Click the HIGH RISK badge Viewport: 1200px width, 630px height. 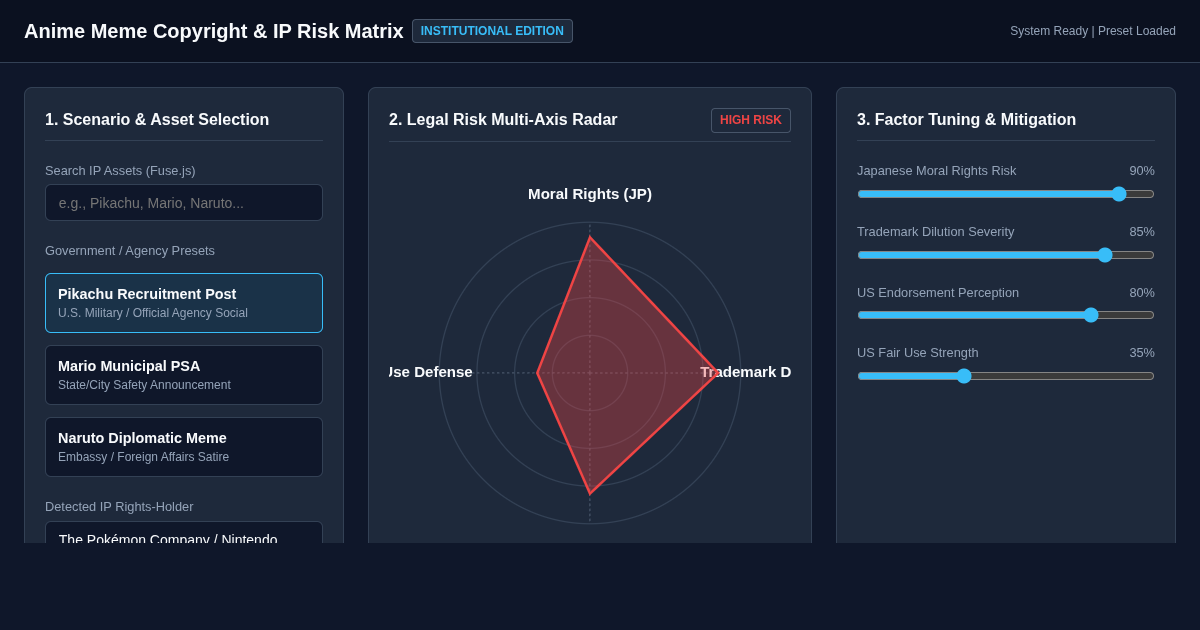(751, 120)
